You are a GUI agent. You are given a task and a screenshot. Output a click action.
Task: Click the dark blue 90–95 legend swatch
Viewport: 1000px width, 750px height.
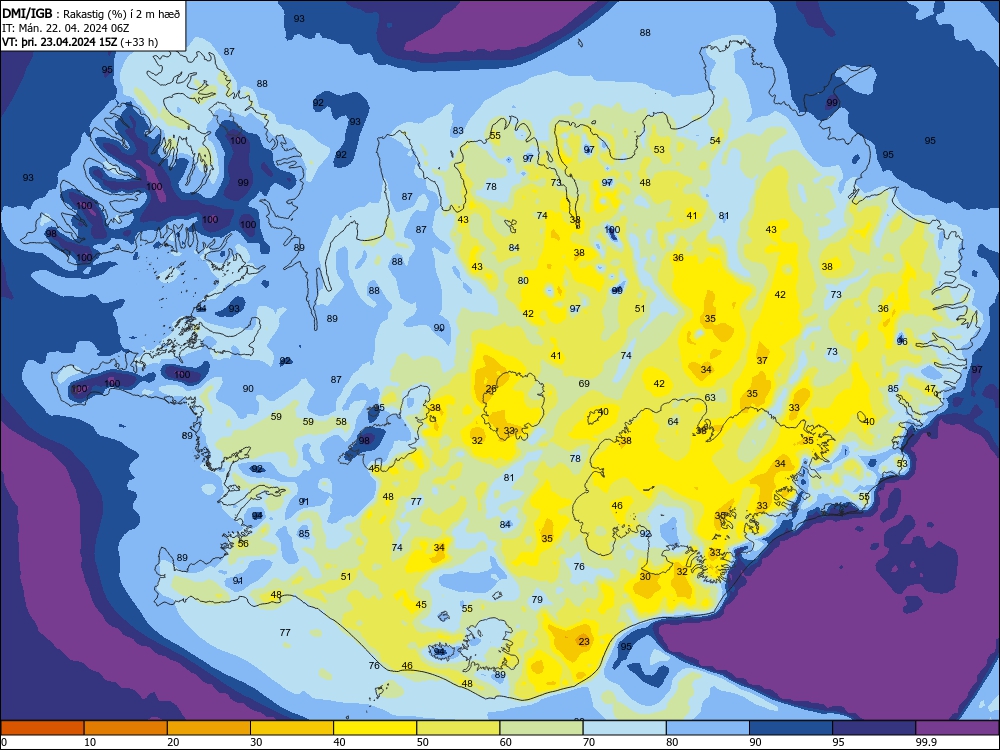pyautogui.click(x=791, y=728)
